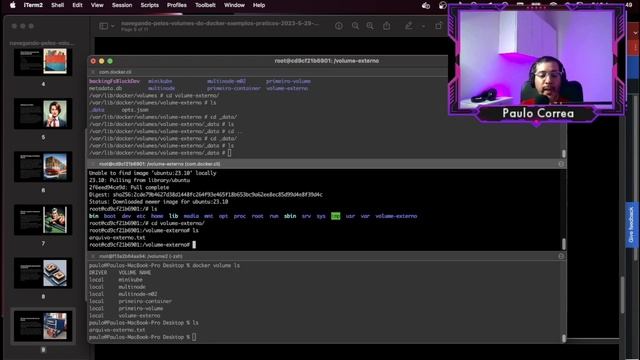The width and height of the screenshot is (640, 360).
Task: Open the Scripts menu
Action: click(x=149, y=5)
